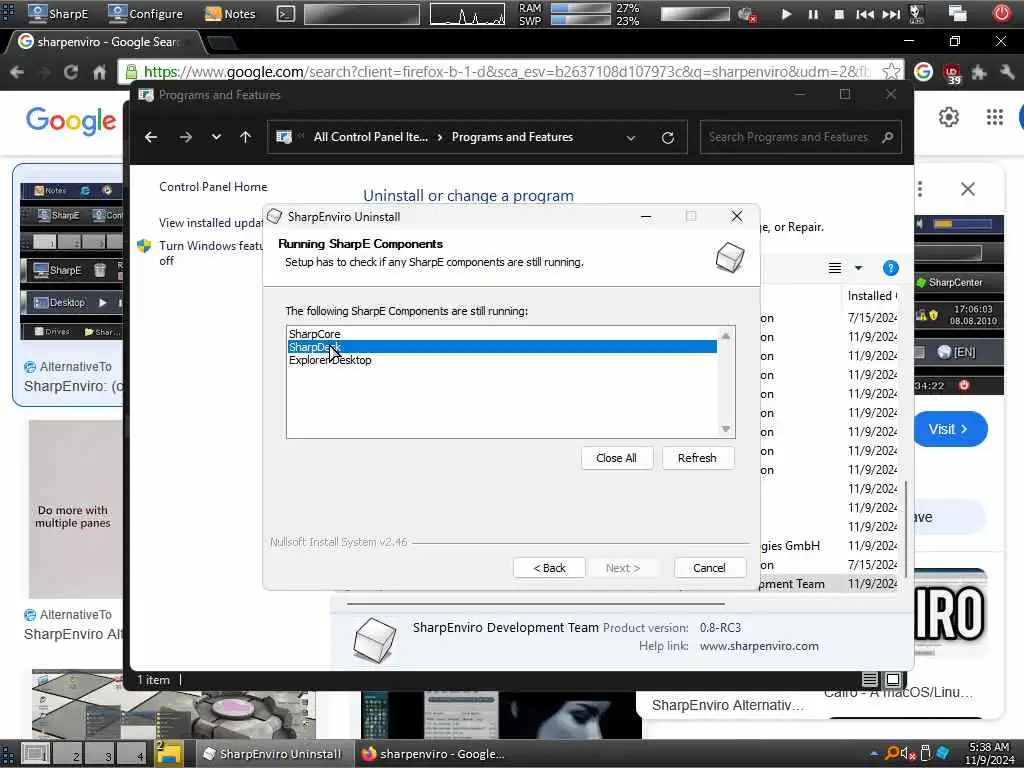
Task: Click the Previous track control in SharpBar
Action: (x=865, y=14)
